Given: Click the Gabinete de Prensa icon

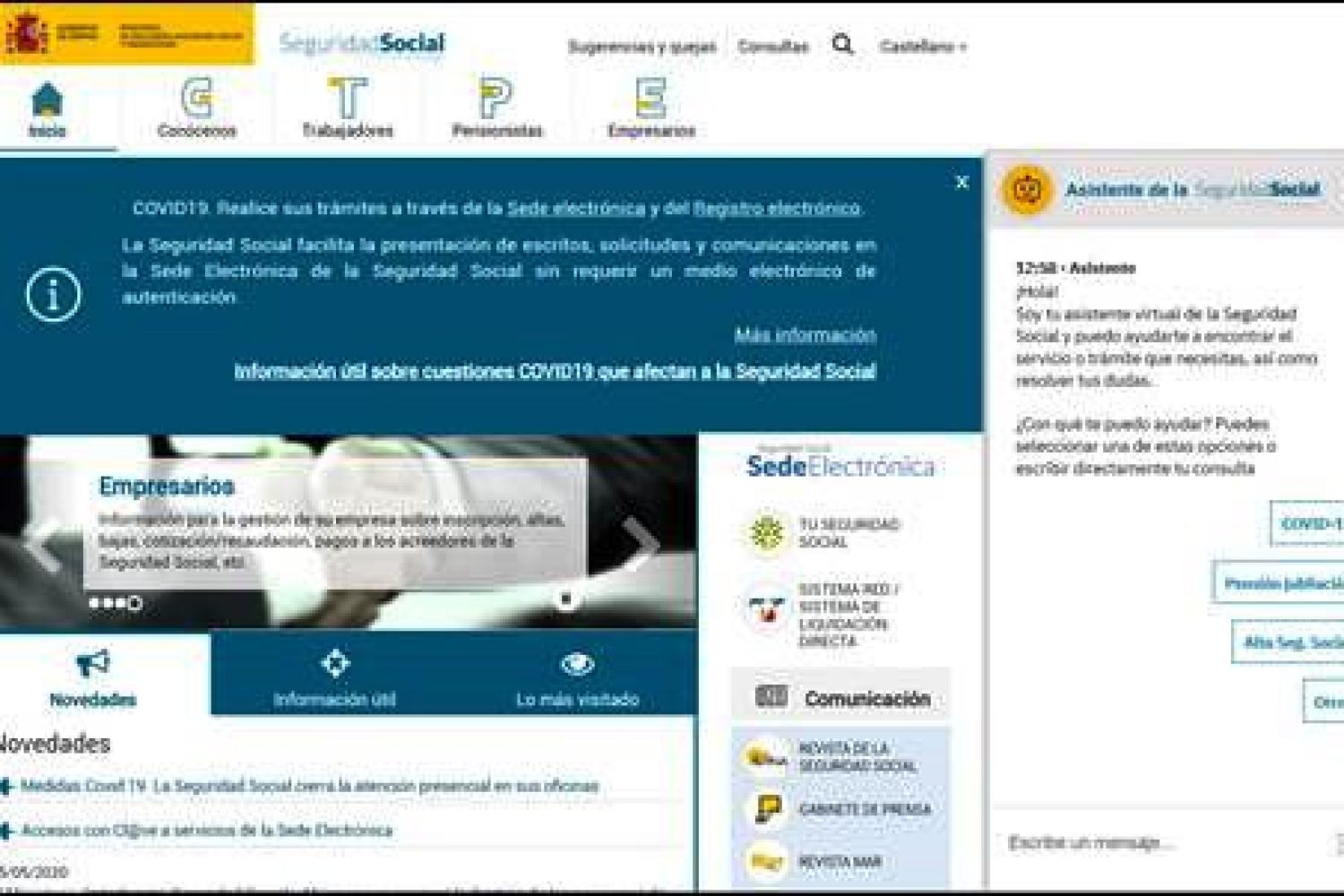Looking at the screenshot, I should [766, 809].
